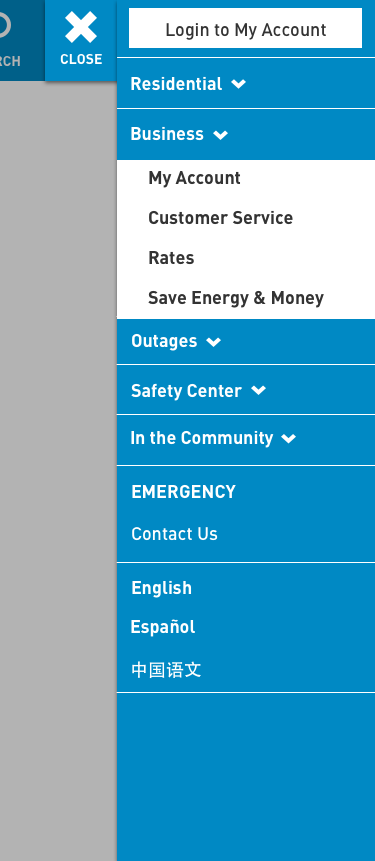Viewport: 375px width, 861px height.
Task: Open the Rates submenu link
Action: (171, 258)
